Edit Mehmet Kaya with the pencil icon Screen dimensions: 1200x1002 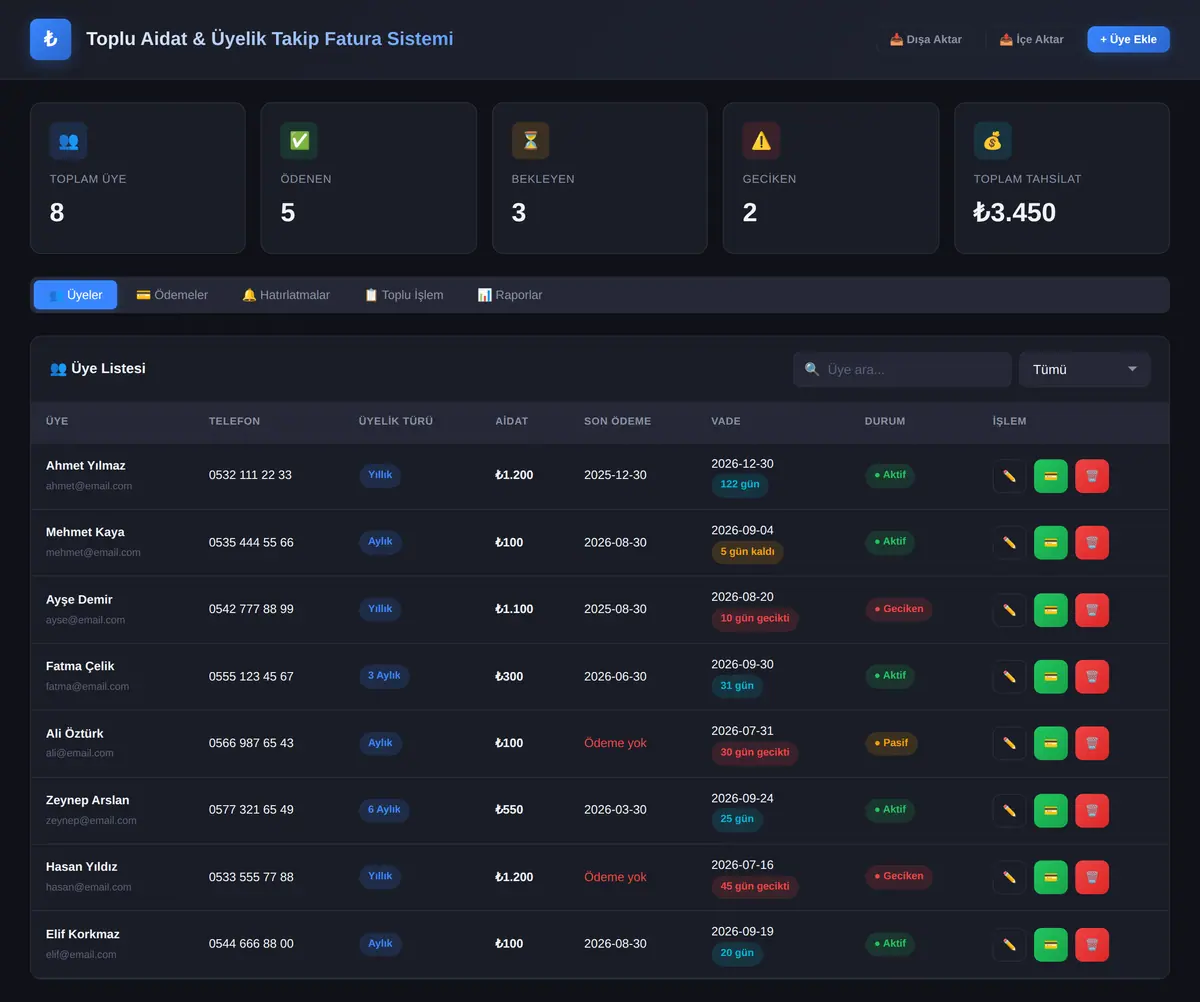click(1009, 543)
